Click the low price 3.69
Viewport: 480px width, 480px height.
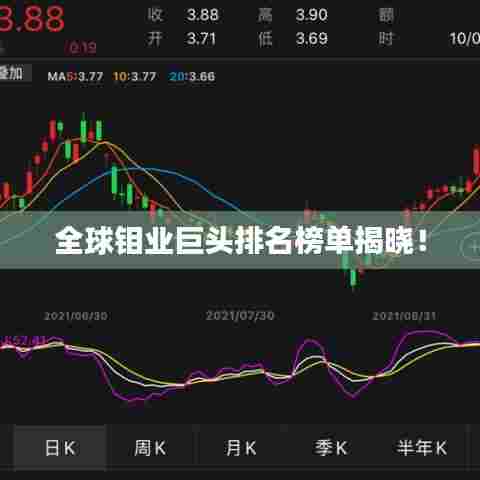coord(311,39)
